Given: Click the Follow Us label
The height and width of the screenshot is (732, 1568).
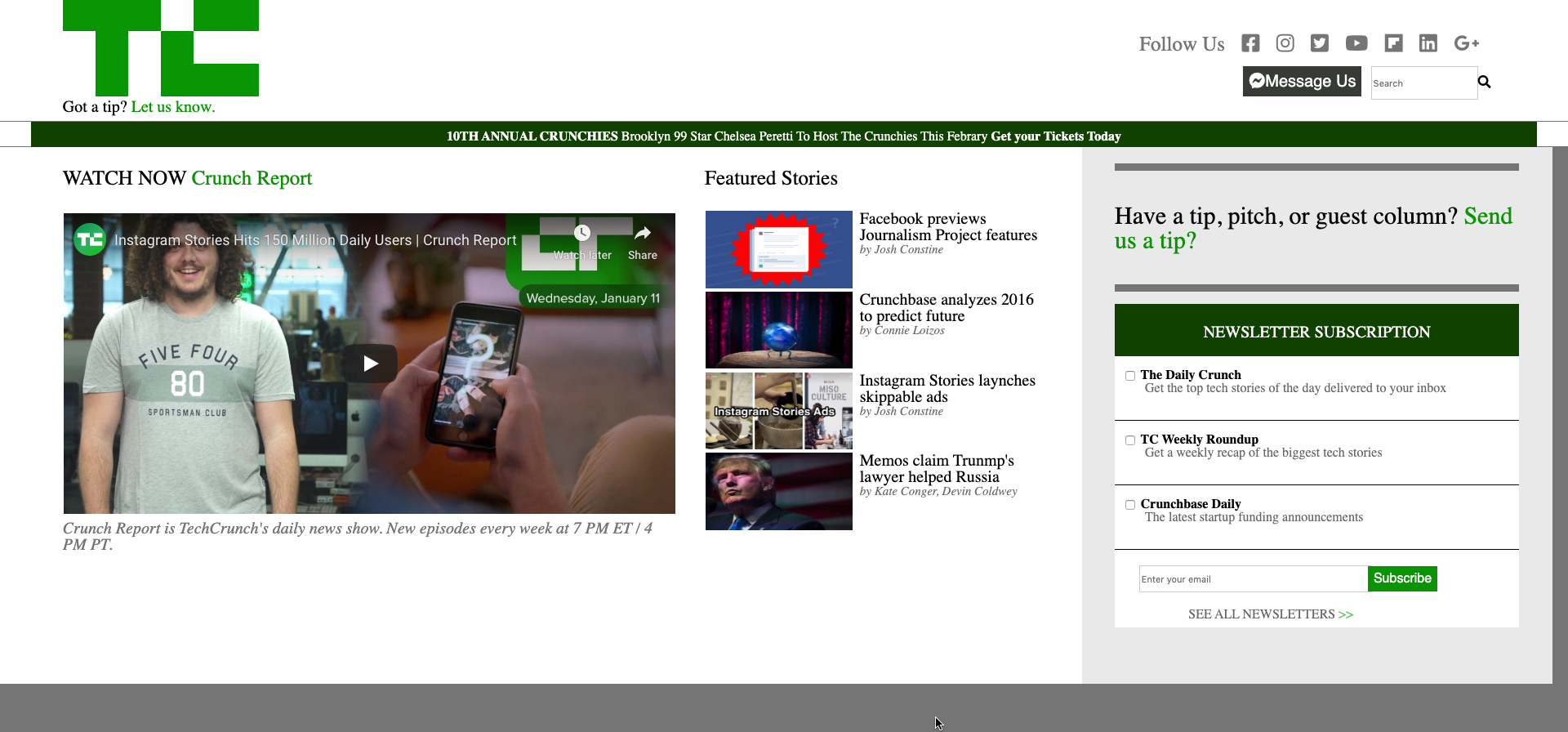Looking at the screenshot, I should [1182, 44].
